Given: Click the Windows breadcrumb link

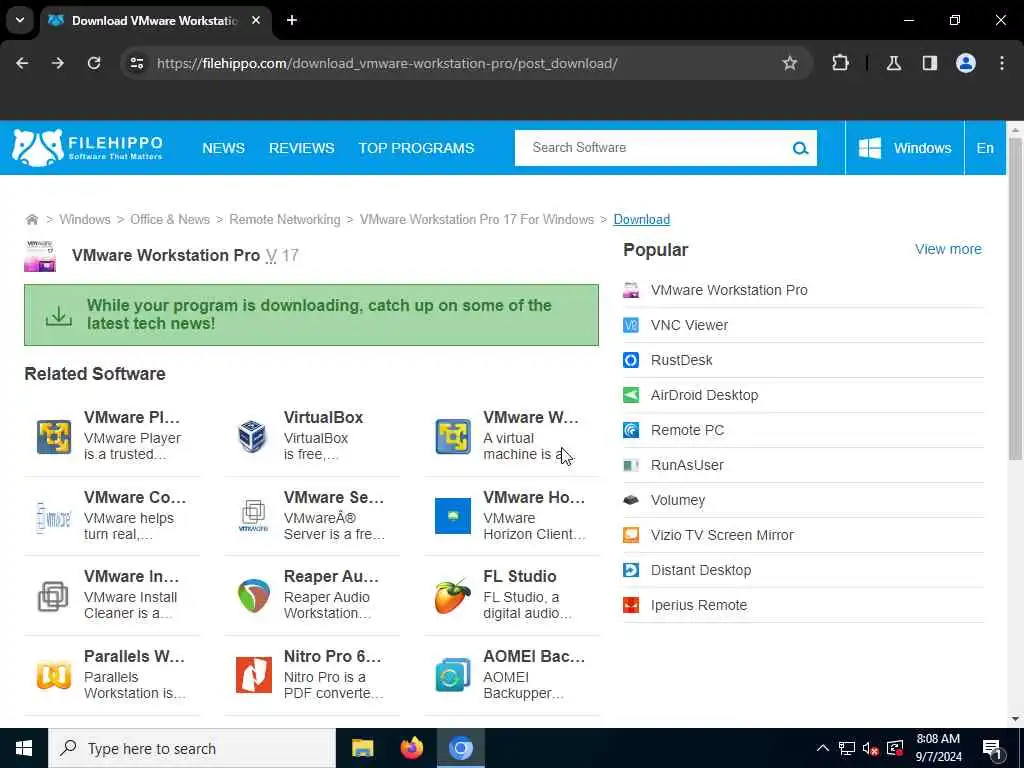Looking at the screenshot, I should coord(85,219).
